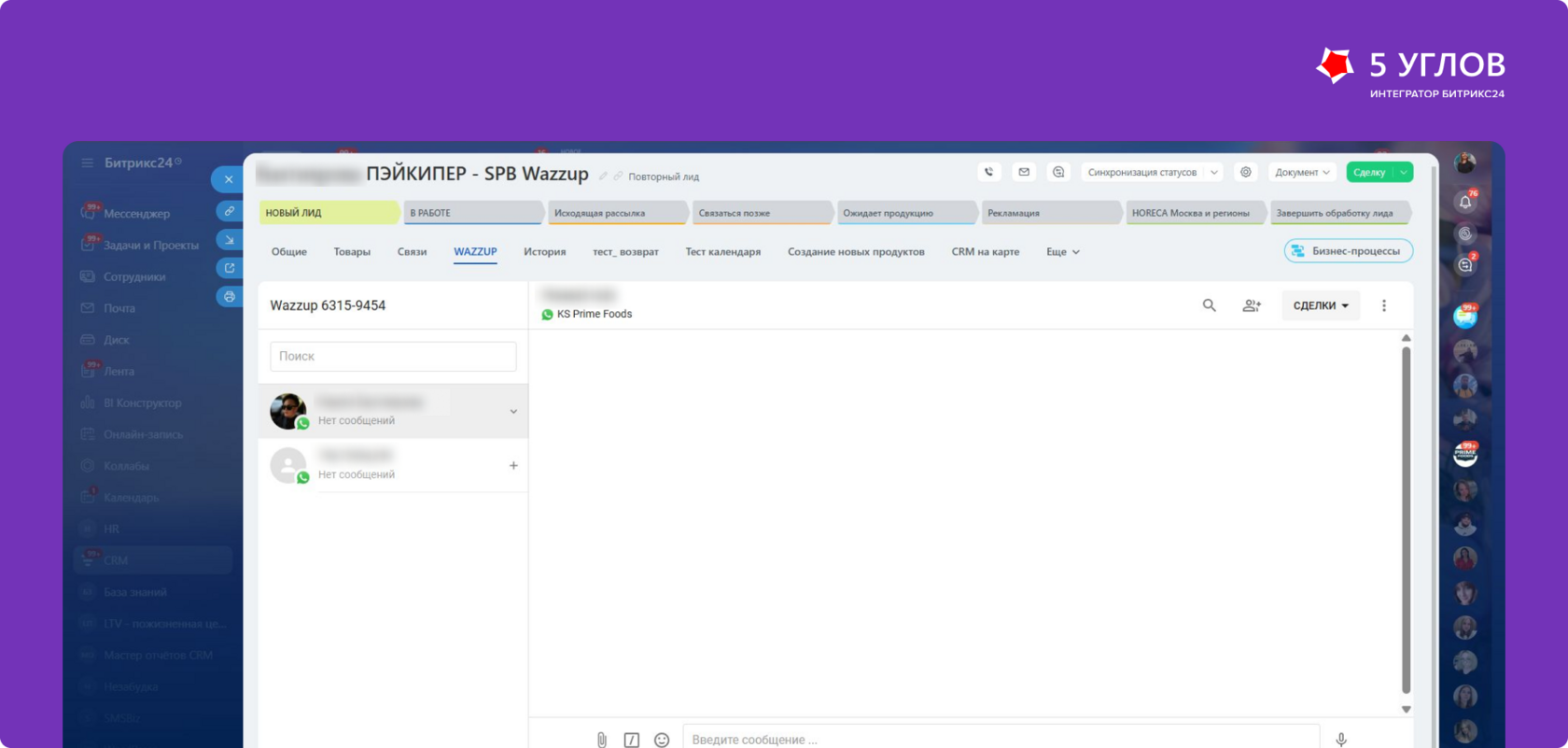
Task: Click the Поиск contact search field
Action: (393, 356)
